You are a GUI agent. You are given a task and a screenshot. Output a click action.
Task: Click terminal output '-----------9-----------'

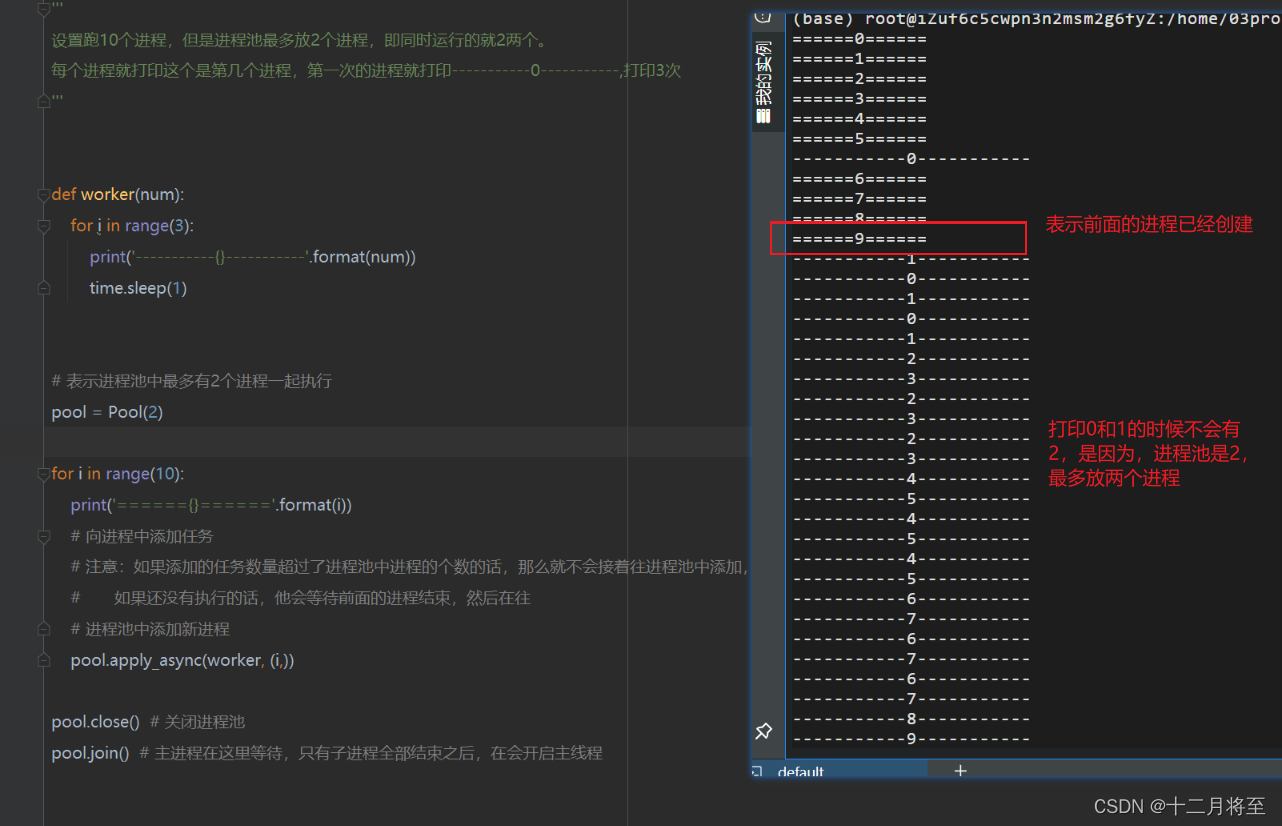point(911,739)
